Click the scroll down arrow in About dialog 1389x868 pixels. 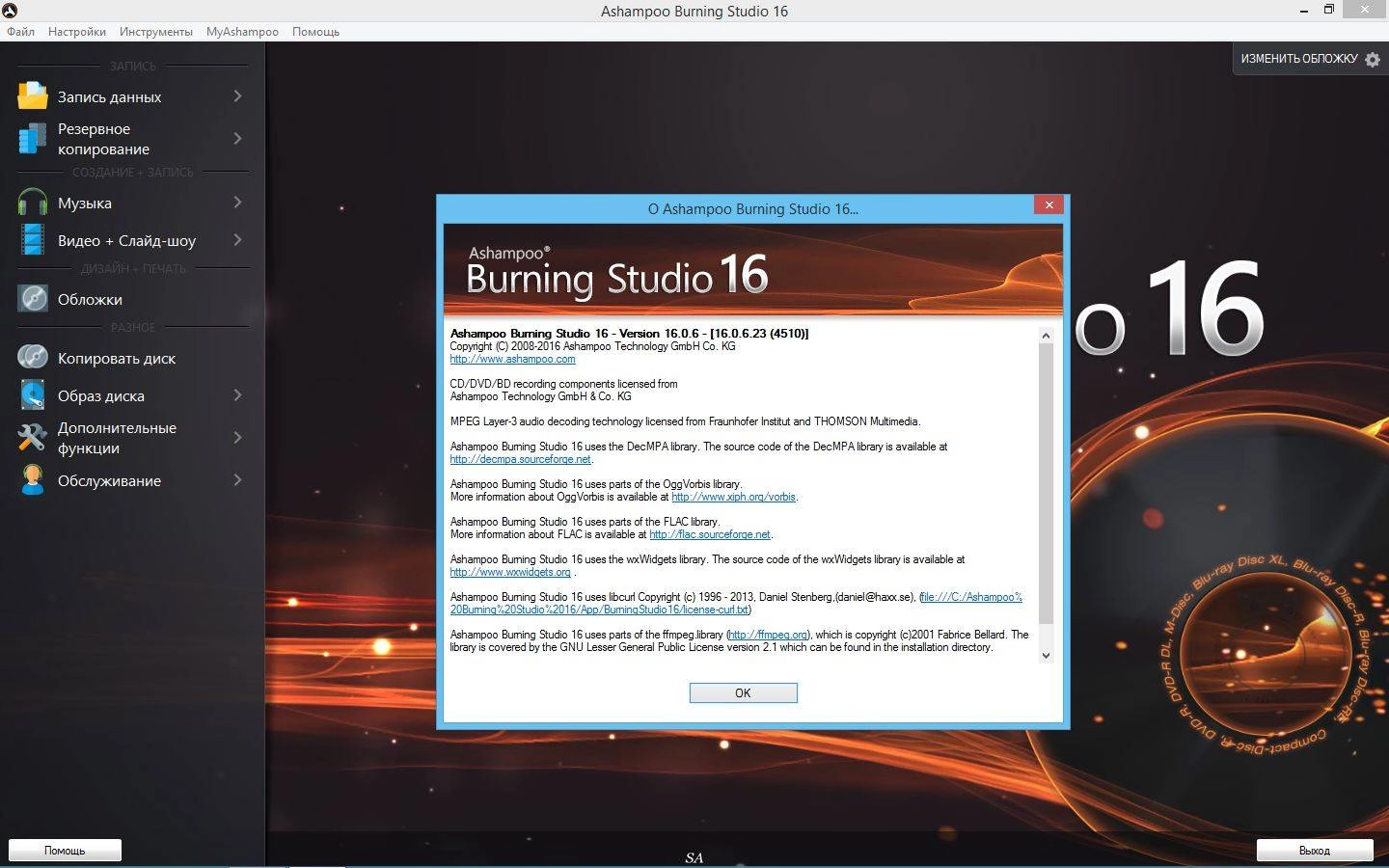(1046, 655)
